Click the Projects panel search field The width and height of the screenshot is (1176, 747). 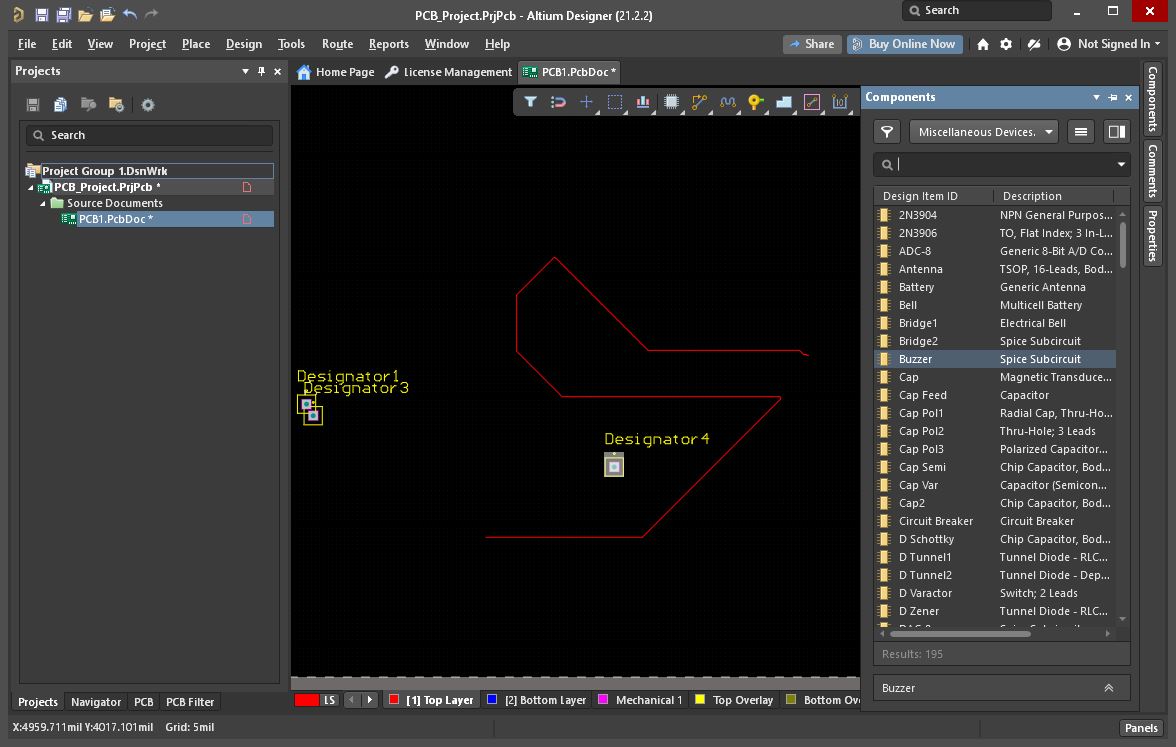click(150, 135)
